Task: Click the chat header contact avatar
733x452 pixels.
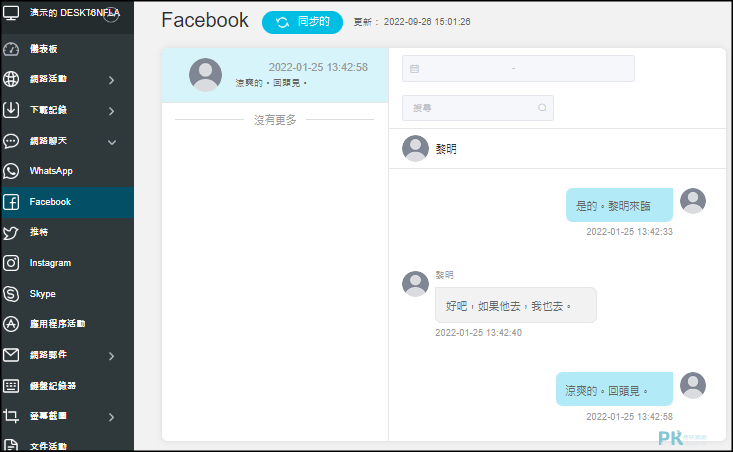Action: (415, 149)
